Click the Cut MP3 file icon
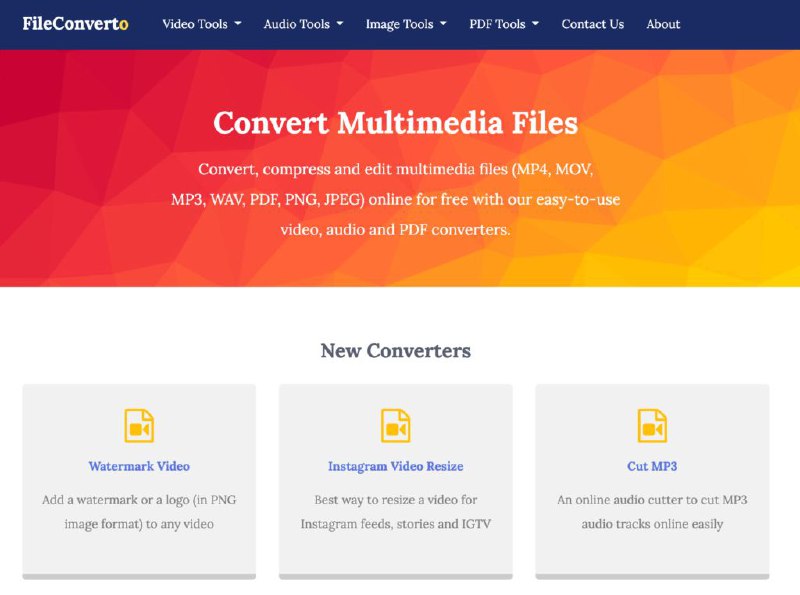The height and width of the screenshot is (595, 800). (x=652, y=425)
